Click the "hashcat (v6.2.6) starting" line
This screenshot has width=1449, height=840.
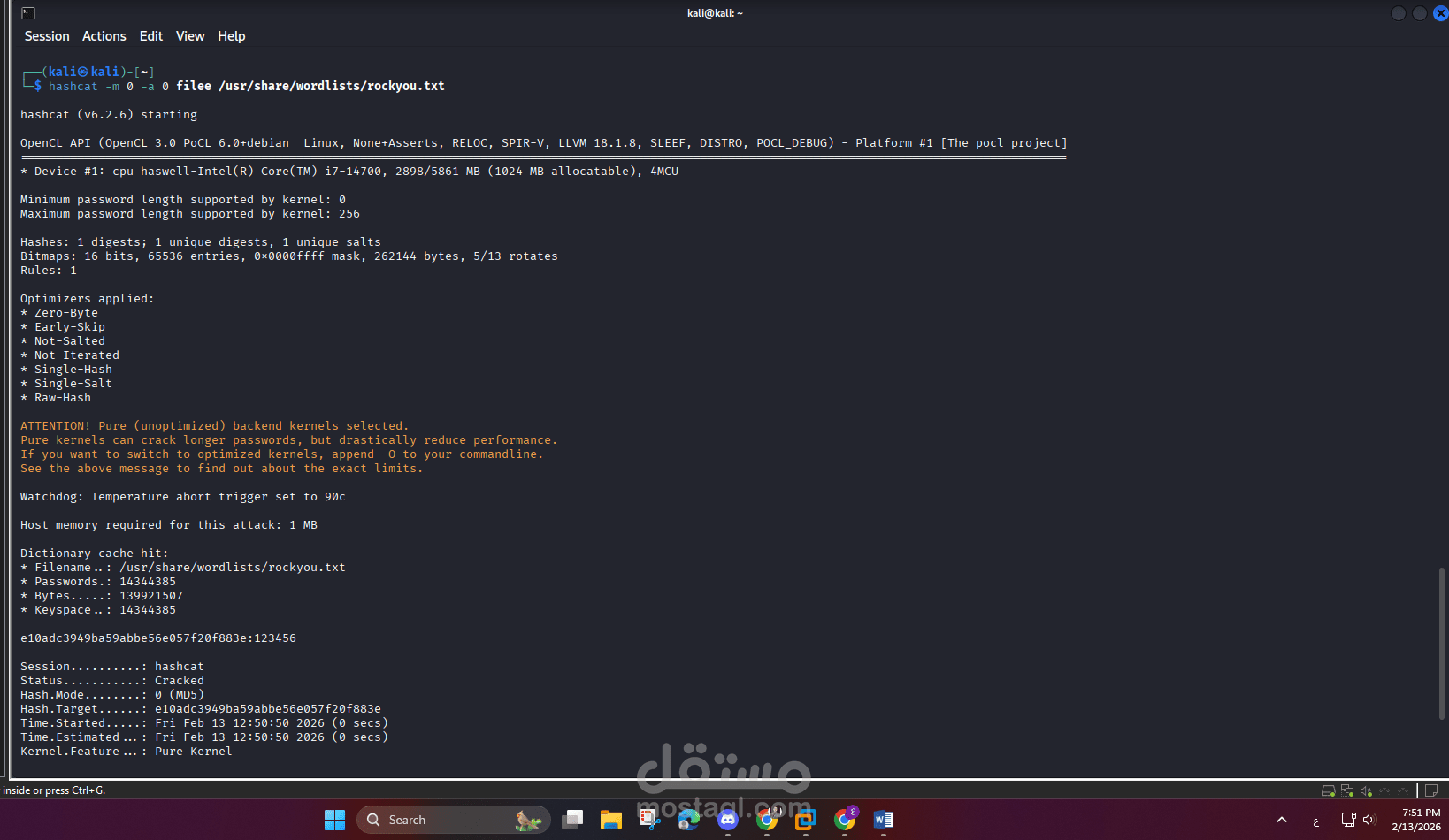point(109,115)
